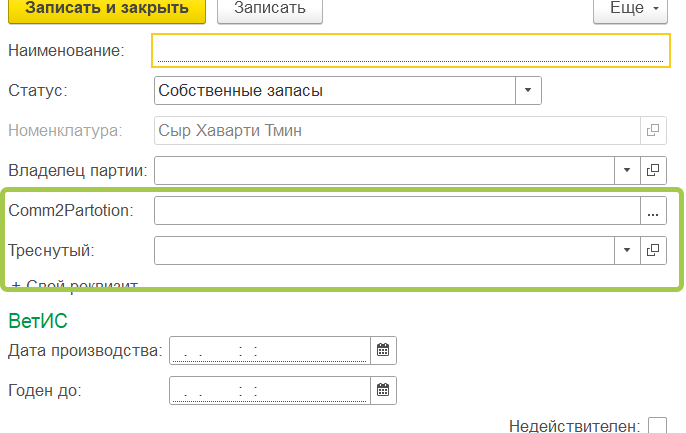Toggle the Недействителен checkbox
Viewport: 686px width, 433px height.
(x=657, y=426)
